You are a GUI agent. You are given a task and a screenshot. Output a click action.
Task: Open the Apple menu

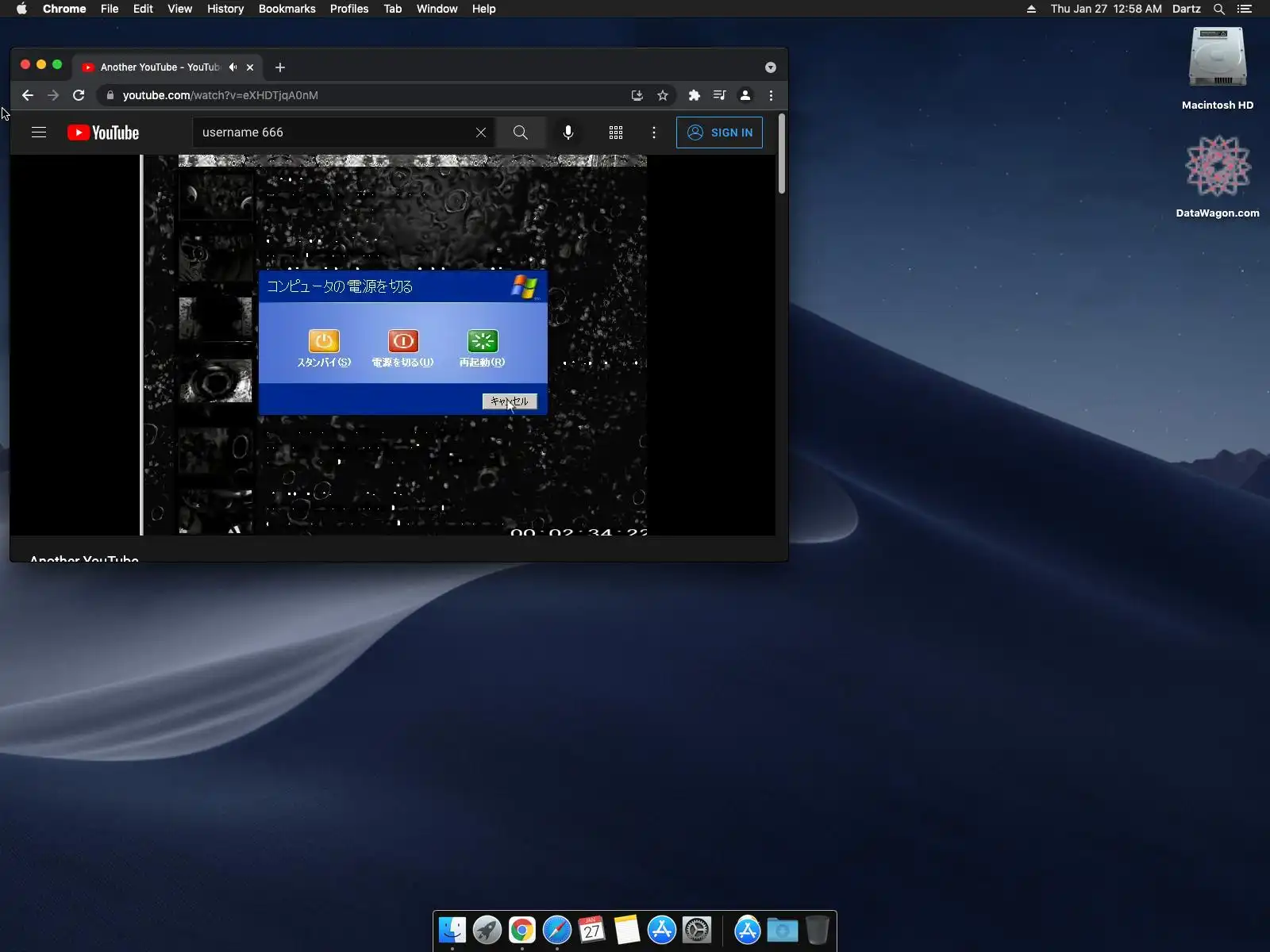click(x=21, y=9)
